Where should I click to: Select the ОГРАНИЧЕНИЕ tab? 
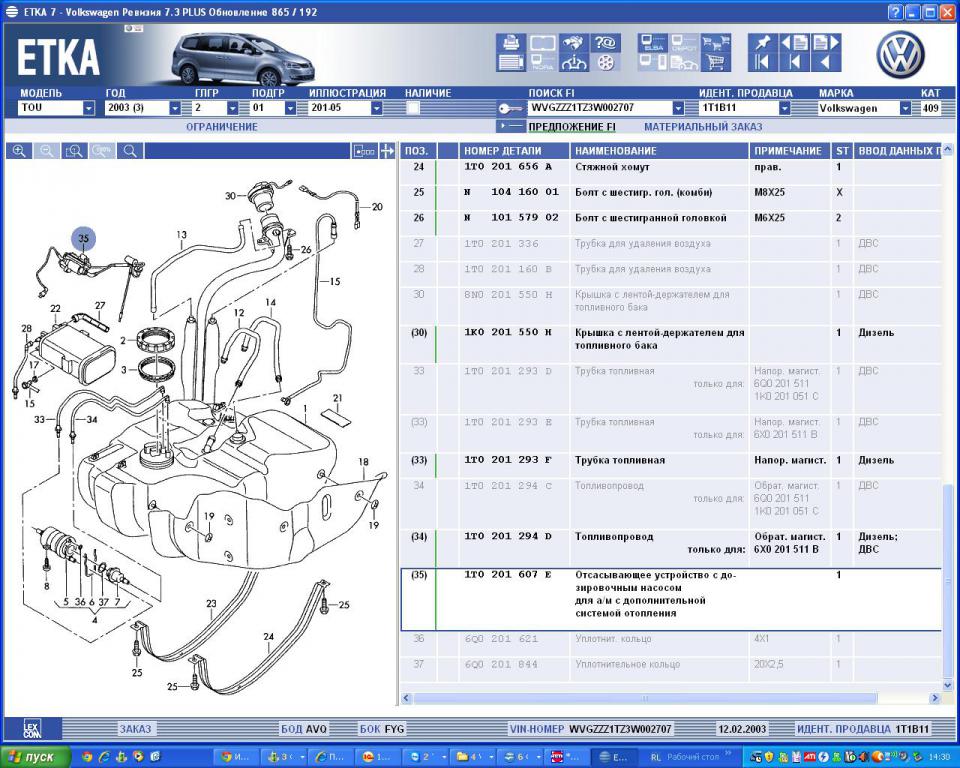tap(222, 127)
